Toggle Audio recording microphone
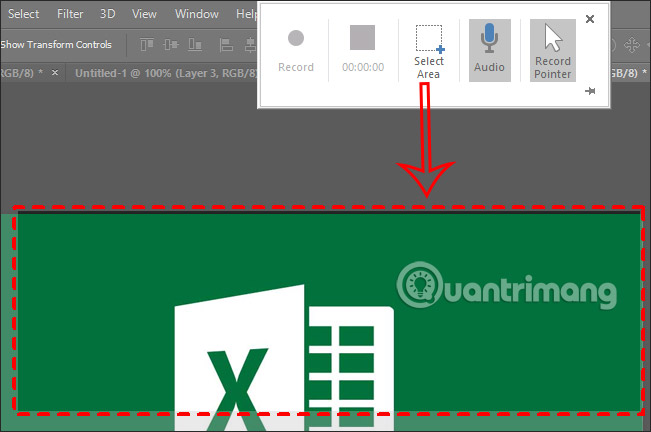Viewport: 651px width, 432px height. 489,50
